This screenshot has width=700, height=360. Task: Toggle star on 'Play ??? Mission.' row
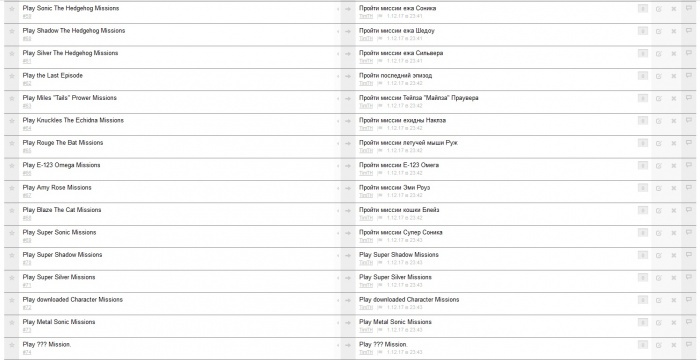[x=12, y=345]
